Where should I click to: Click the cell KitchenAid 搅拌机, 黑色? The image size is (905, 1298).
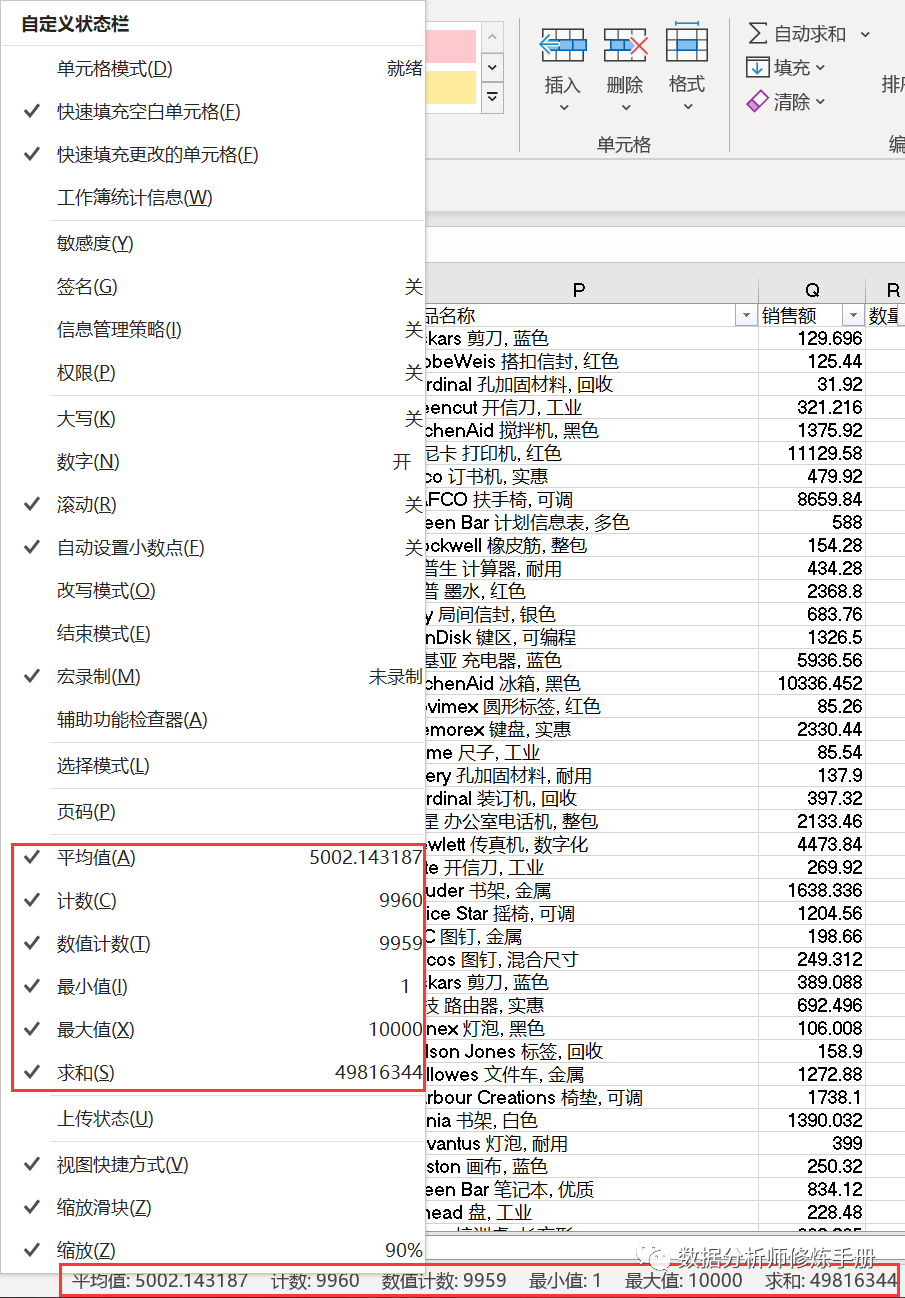click(x=592, y=431)
